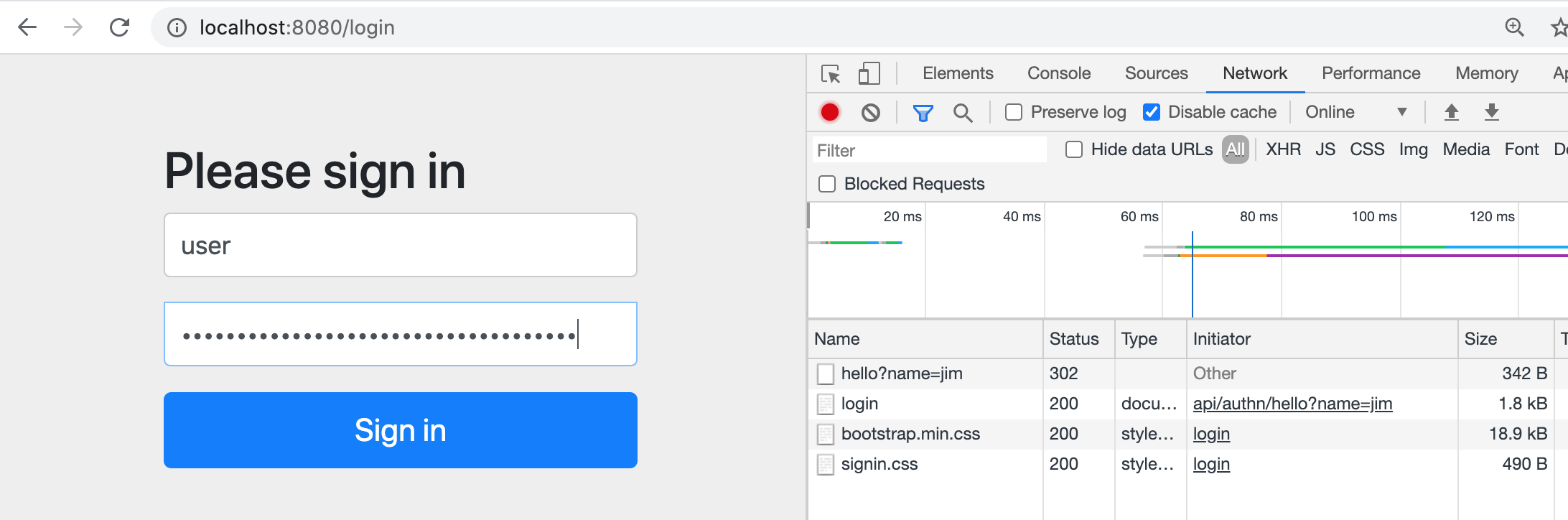Toggle the network filter funnel icon
The image size is (1568, 520).
coord(923,113)
